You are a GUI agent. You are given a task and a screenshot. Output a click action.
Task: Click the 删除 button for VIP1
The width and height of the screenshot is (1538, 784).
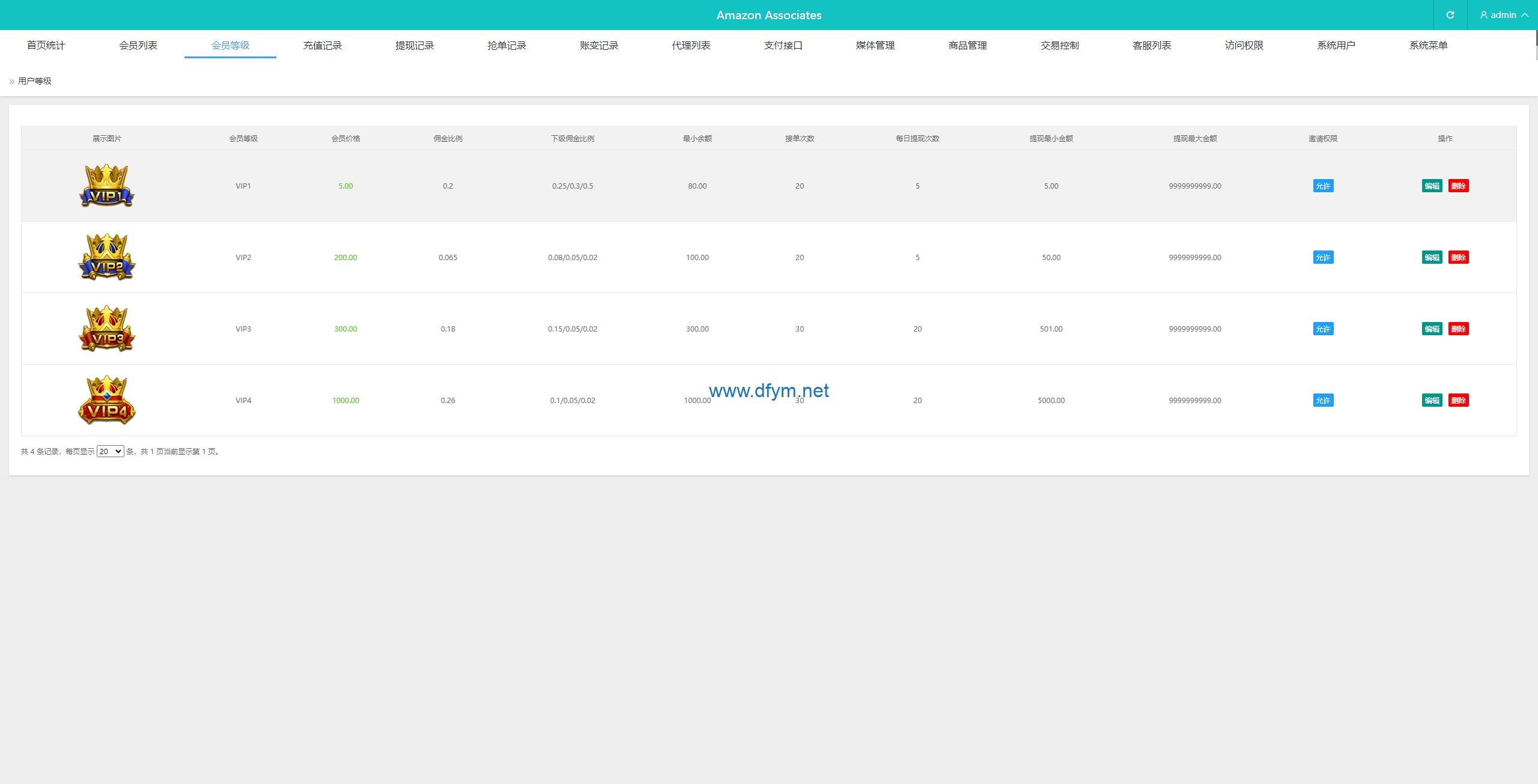(x=1459, y=186)
